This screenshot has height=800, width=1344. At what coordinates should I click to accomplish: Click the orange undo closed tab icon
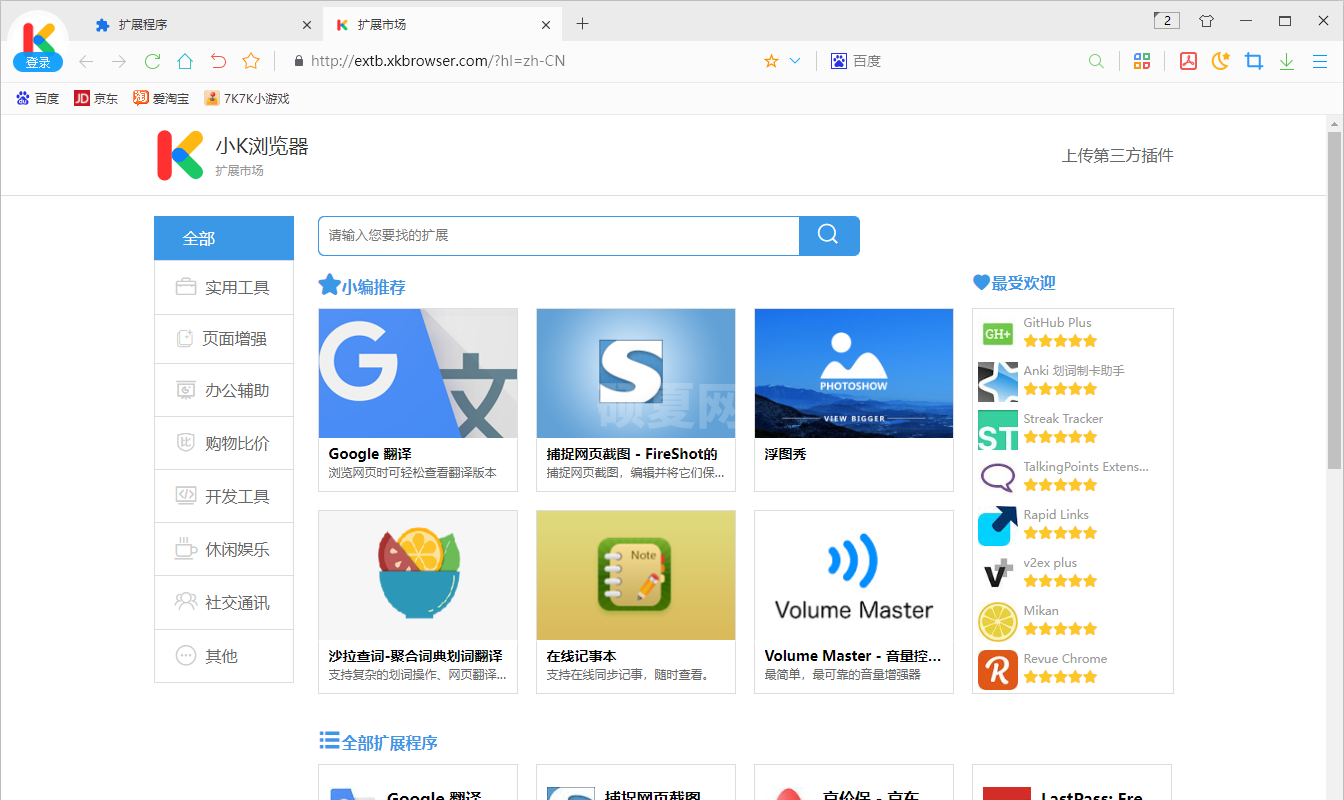[218, 61]
